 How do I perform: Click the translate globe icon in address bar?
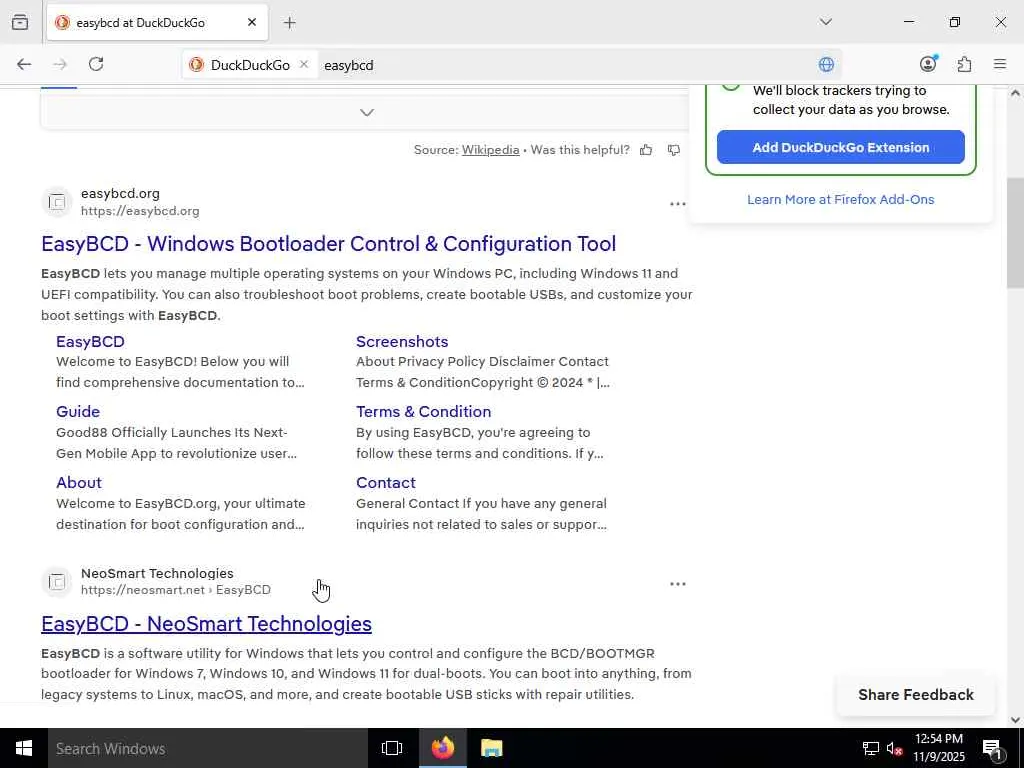(x=826, y=65)
